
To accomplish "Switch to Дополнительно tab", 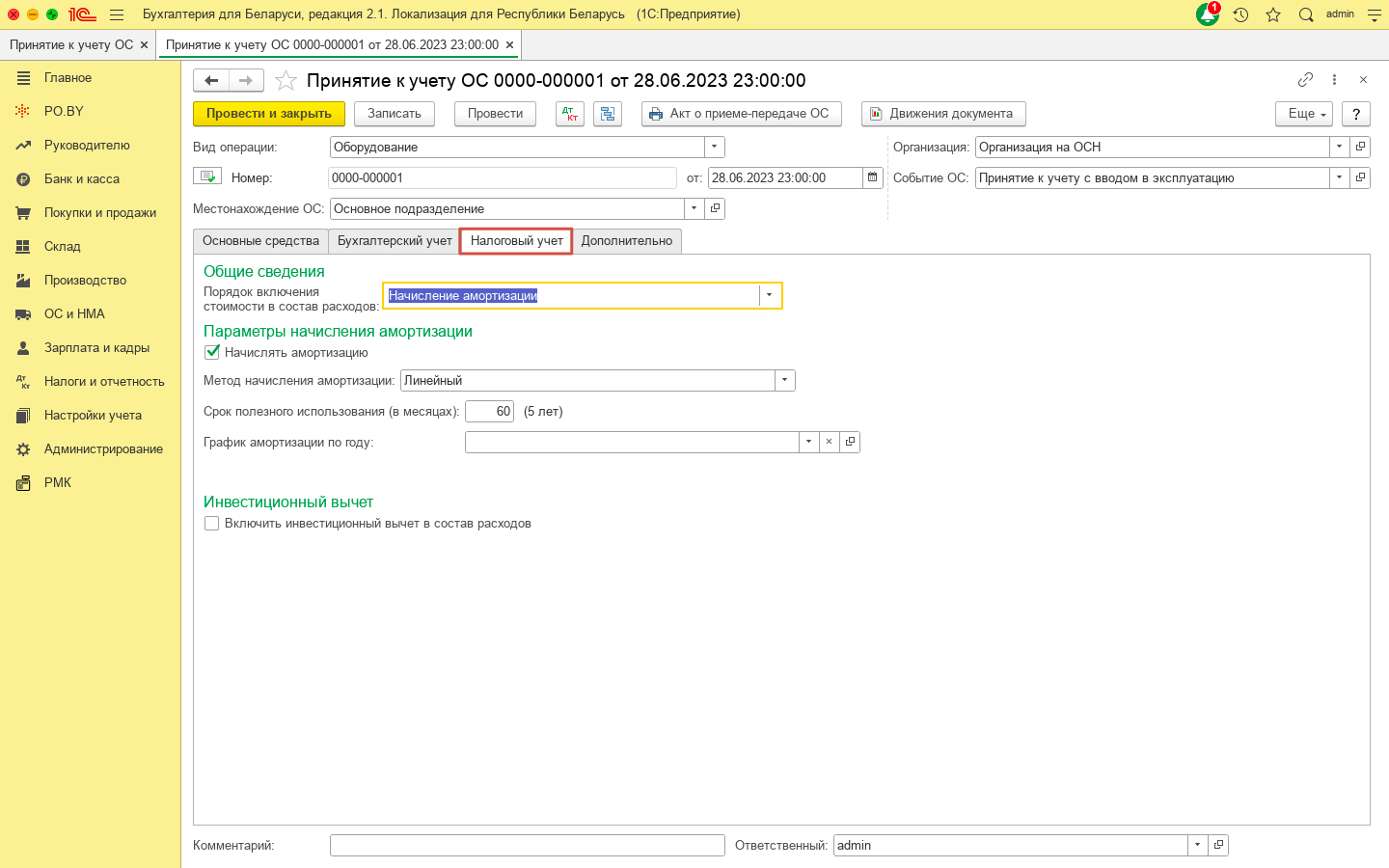I will point(627,241).
